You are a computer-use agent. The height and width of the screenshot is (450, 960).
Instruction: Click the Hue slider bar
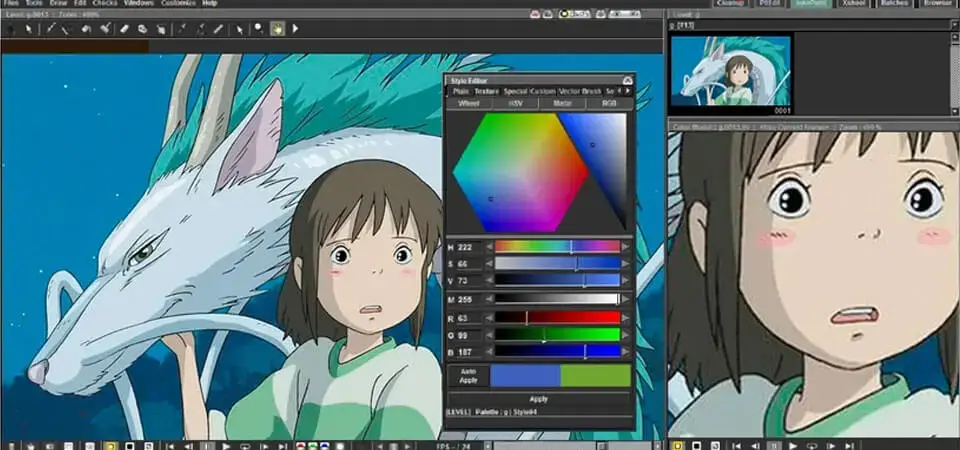(x=557, y=247)
